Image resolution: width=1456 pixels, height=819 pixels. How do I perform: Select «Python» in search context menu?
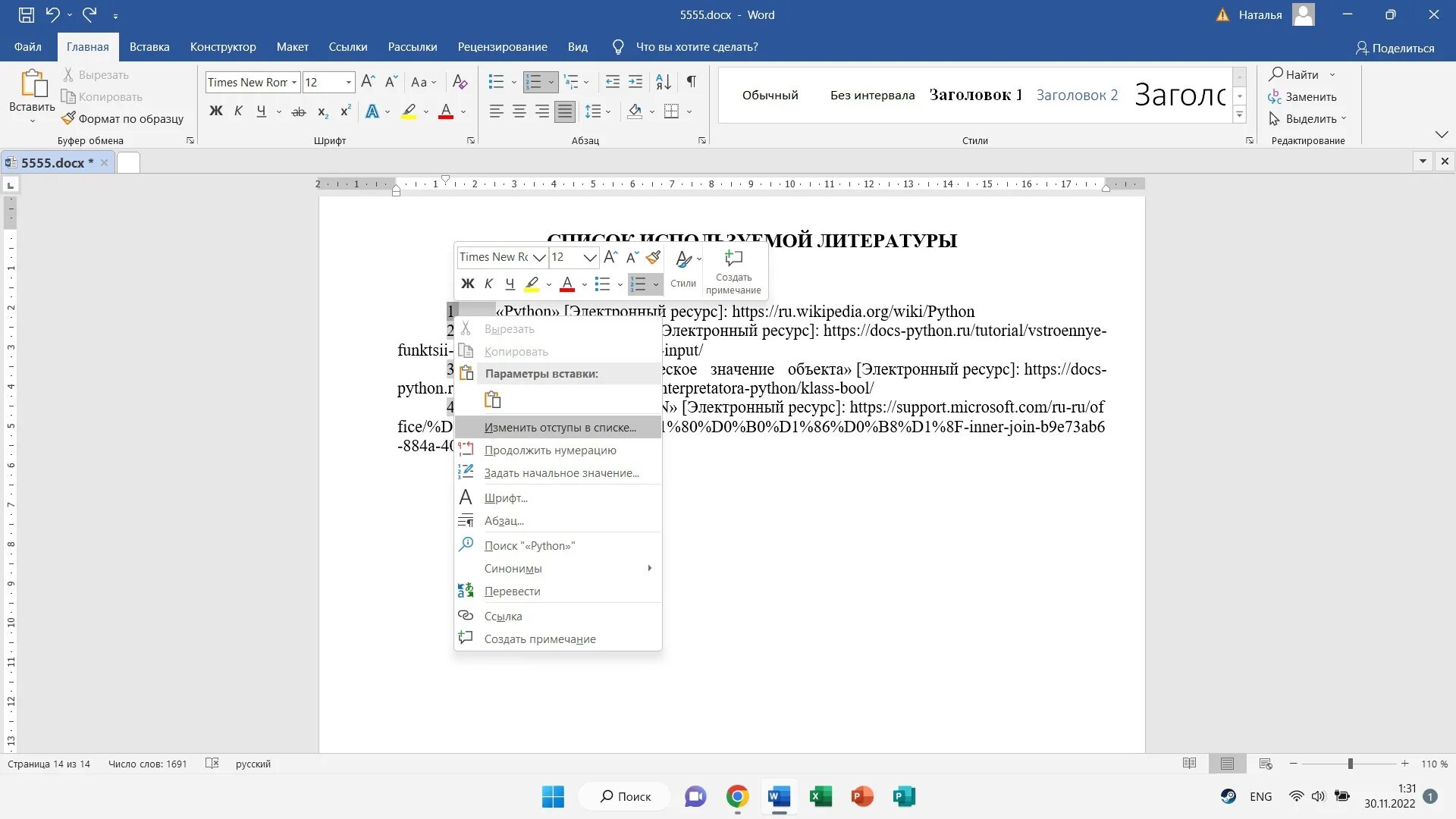pyautogui.click(x=531, y=545)
